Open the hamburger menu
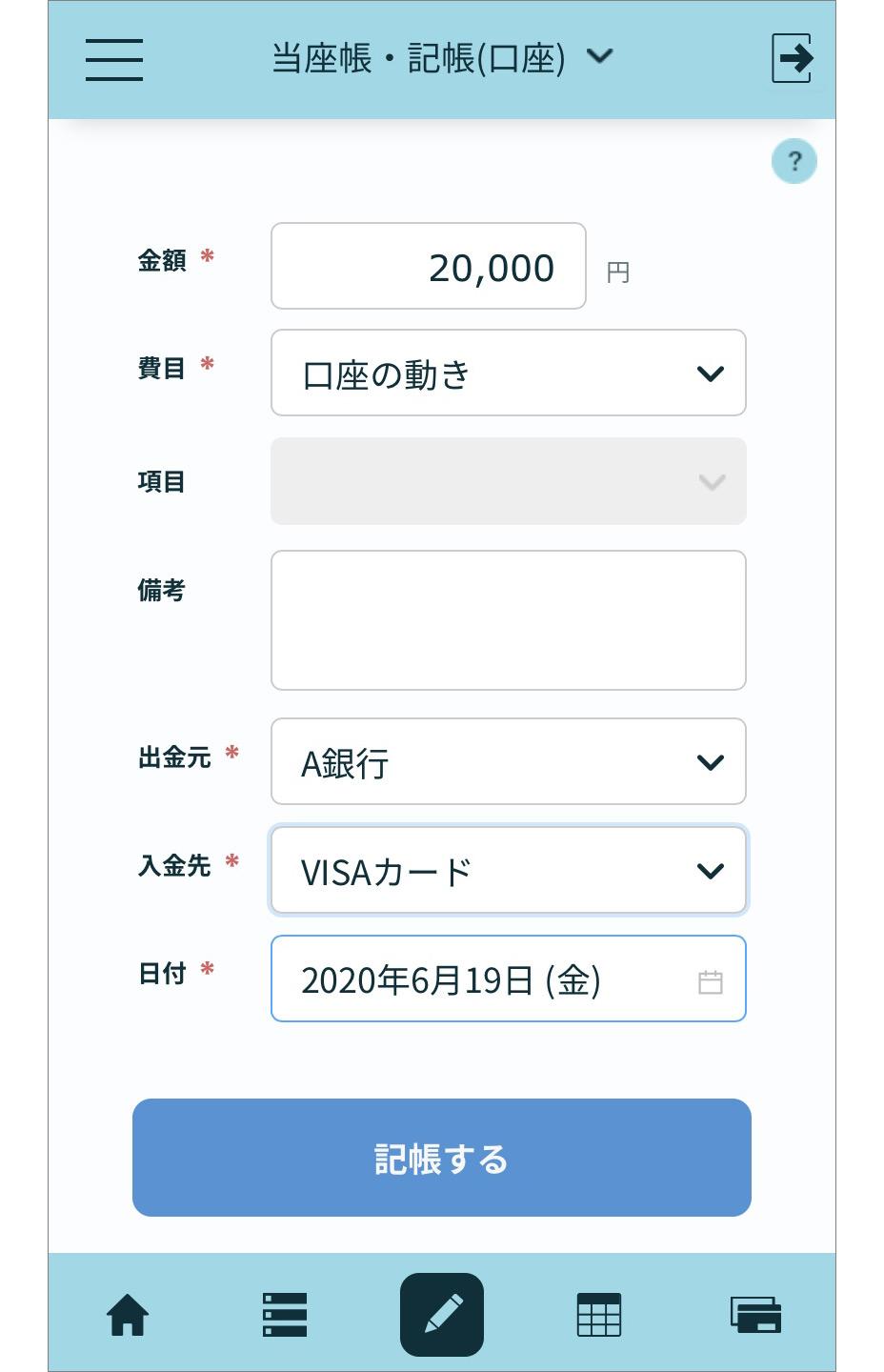The image size is (884, 1372). (x=114, y=59)
